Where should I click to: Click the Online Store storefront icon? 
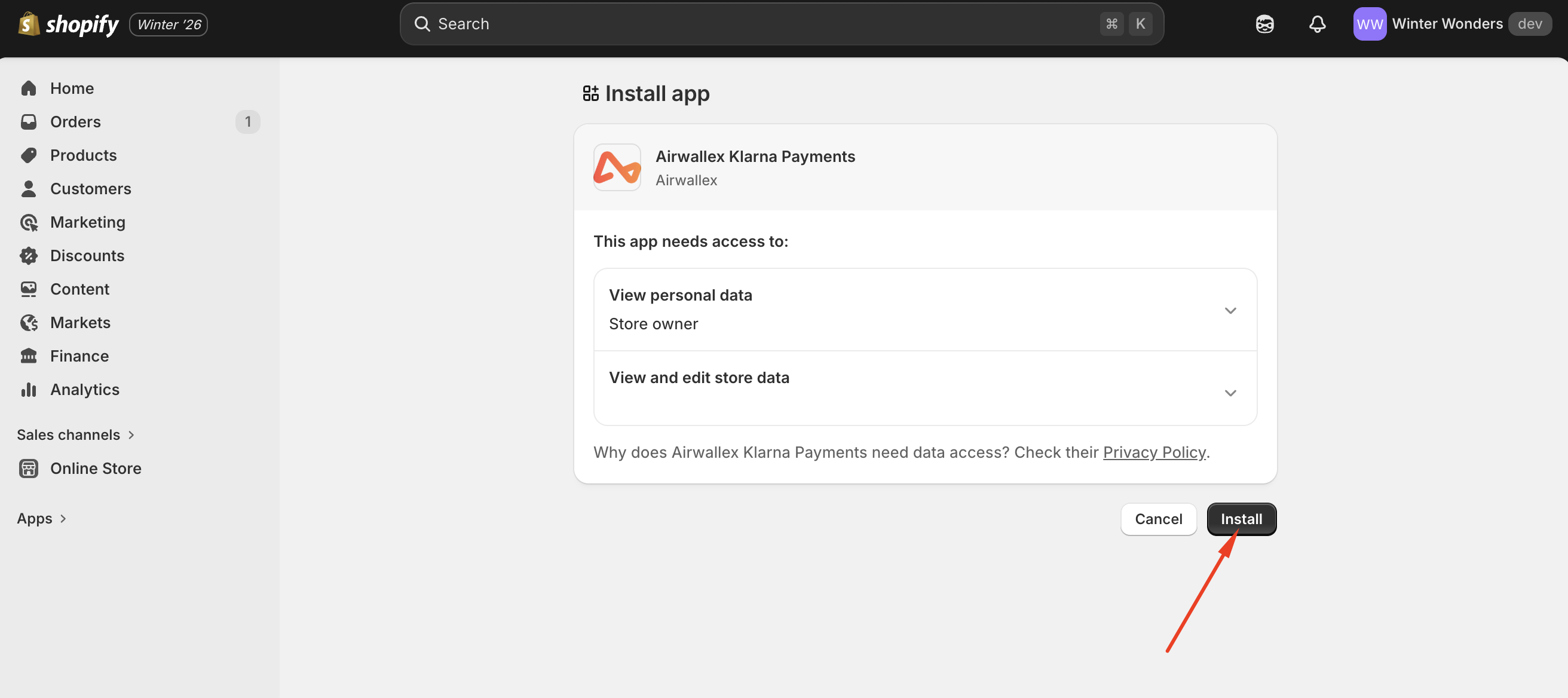click(x=29, y=469)
